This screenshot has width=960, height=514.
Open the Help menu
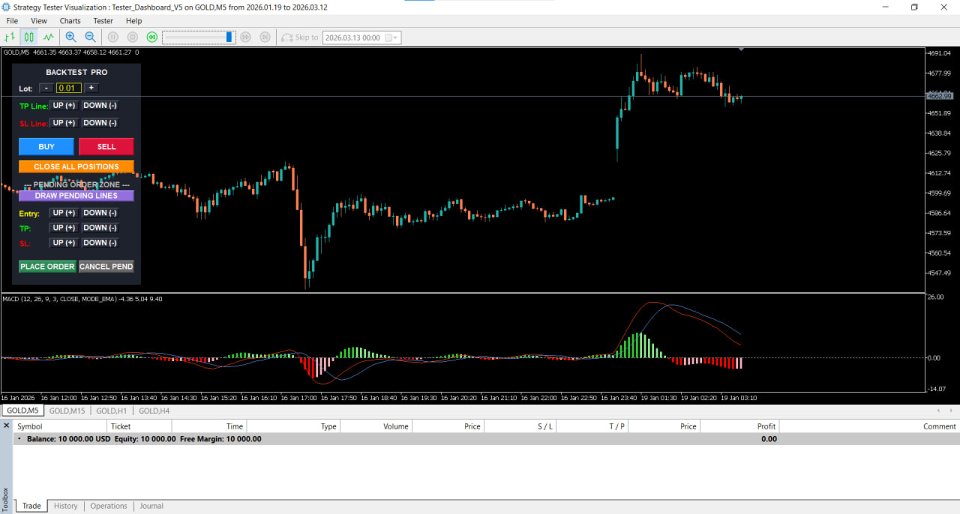pyautogui.click(x=133, y=21)
